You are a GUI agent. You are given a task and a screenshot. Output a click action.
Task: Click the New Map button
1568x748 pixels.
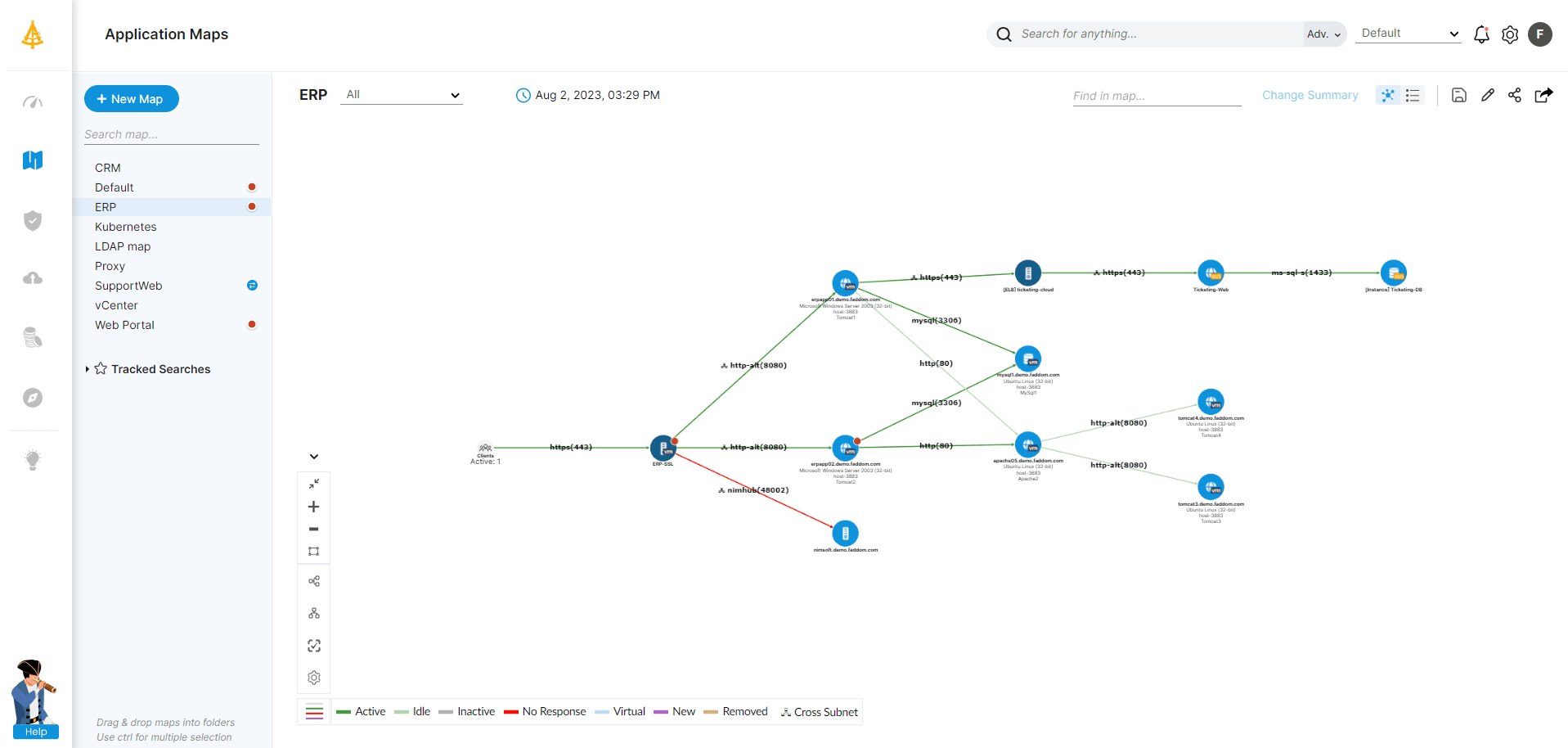tap(131, 99)
